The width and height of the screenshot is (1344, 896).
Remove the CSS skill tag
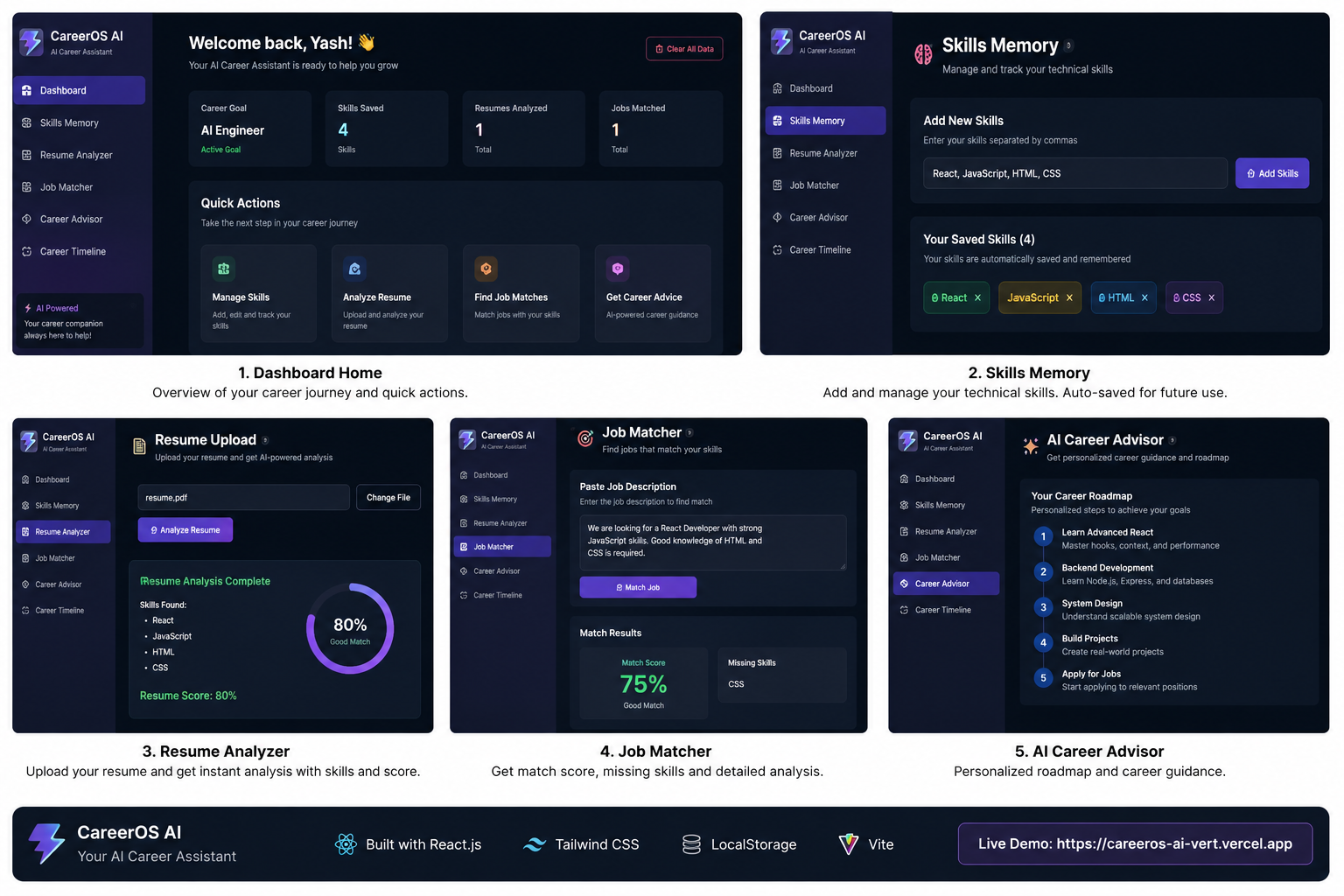pos(1212,297)
